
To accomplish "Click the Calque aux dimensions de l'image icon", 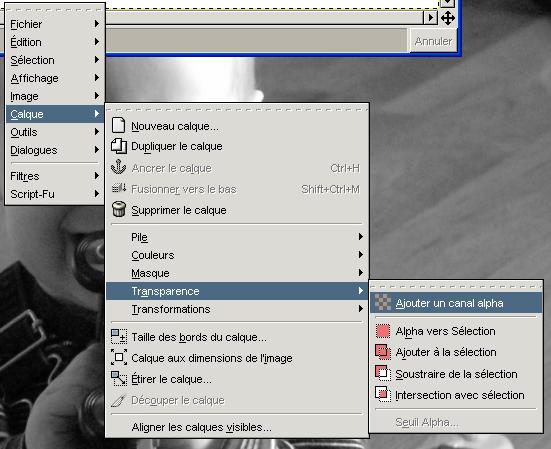I will (119, 358).
